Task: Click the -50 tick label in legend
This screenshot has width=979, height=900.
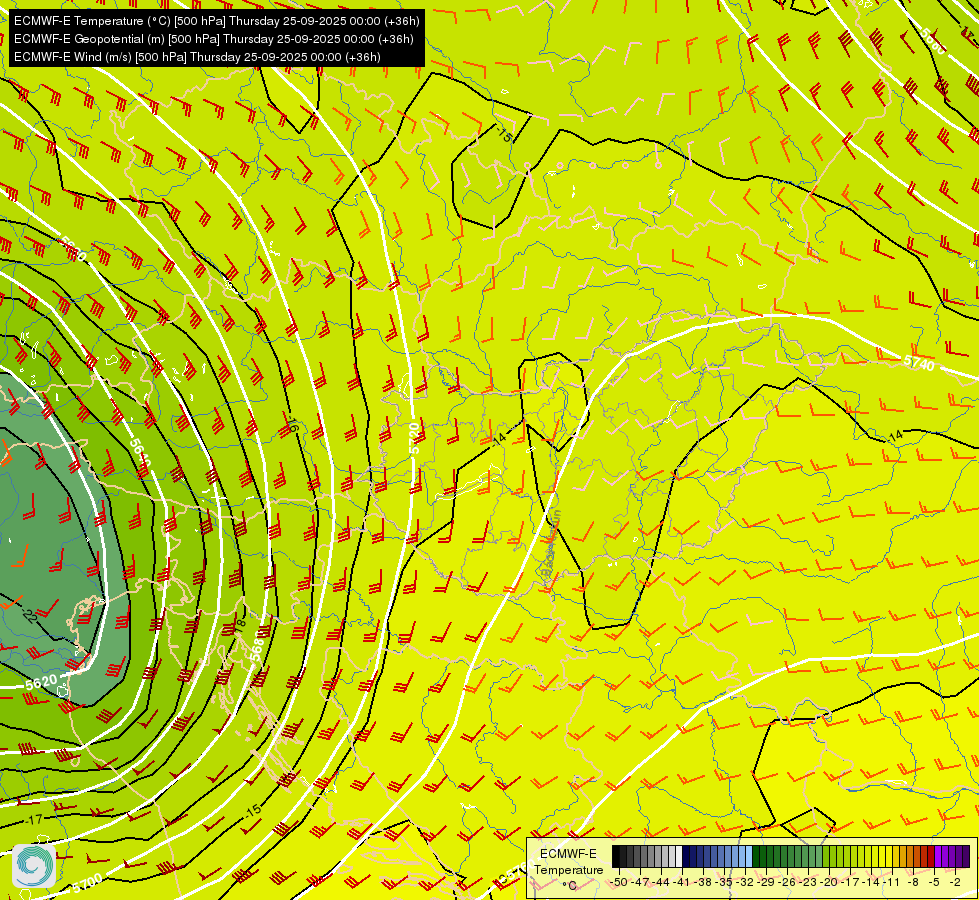Action: click(619, 883)
